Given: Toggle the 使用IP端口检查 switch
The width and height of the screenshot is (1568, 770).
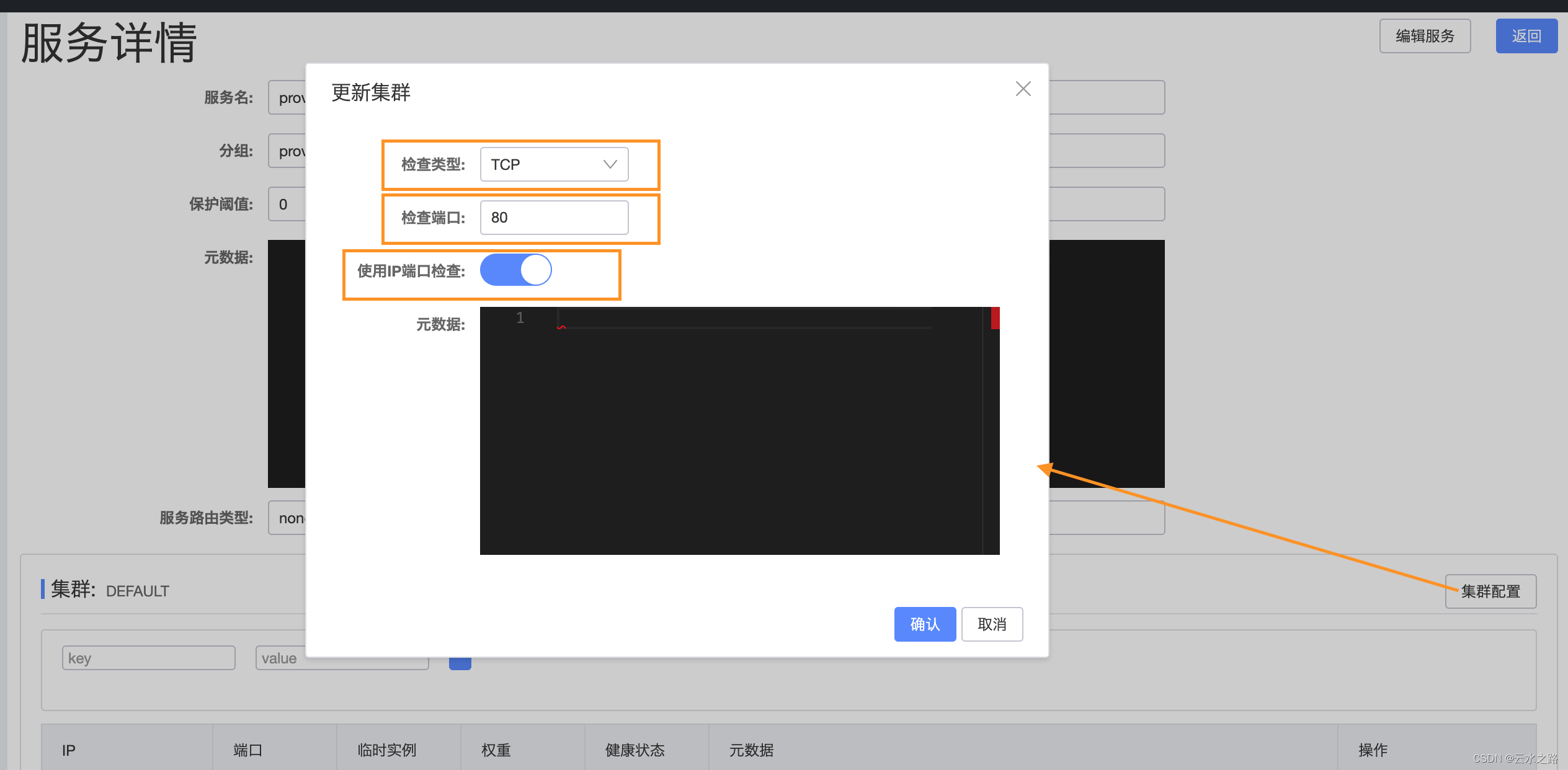Looking at the screenshot, I should pos(515,270).
